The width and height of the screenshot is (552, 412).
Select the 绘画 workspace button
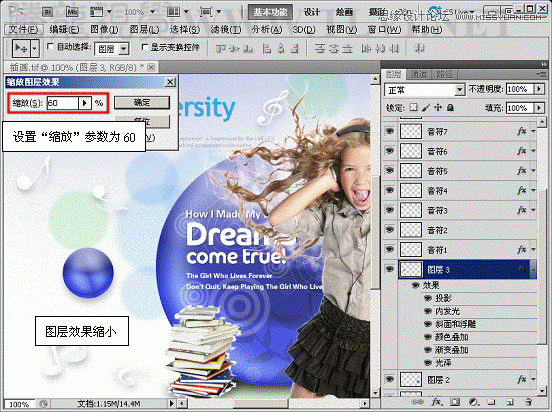[344, 12]
